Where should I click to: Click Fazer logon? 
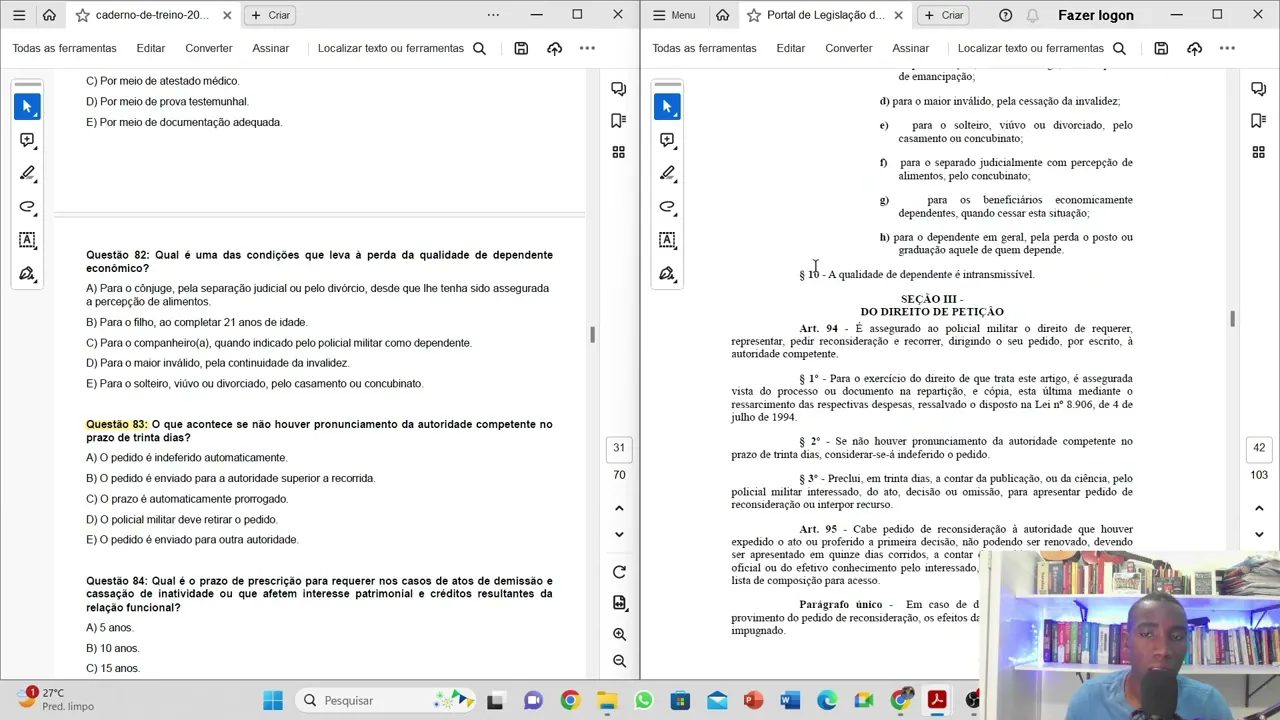(1096, 15)
